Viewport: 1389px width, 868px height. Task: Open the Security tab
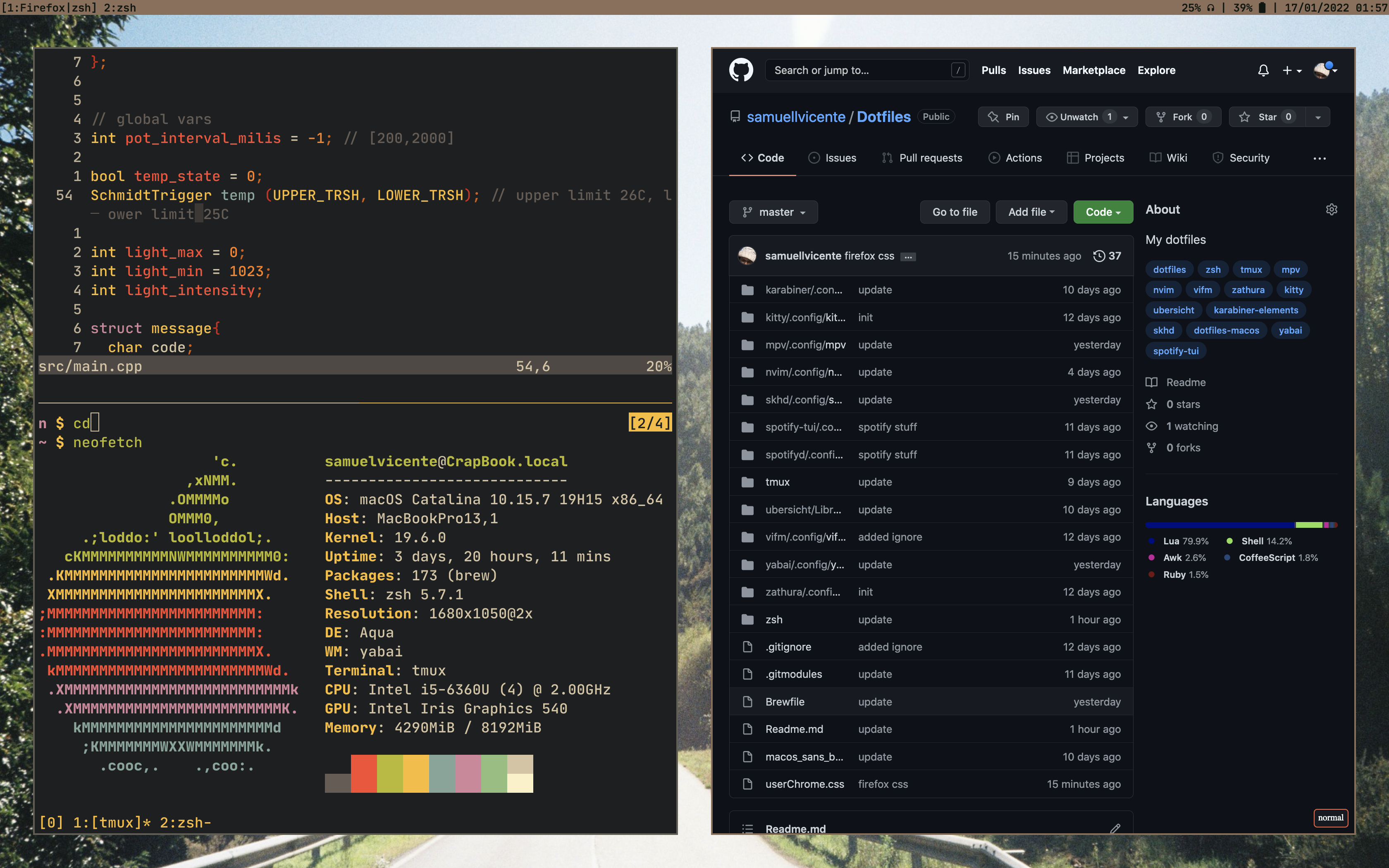1241,158
